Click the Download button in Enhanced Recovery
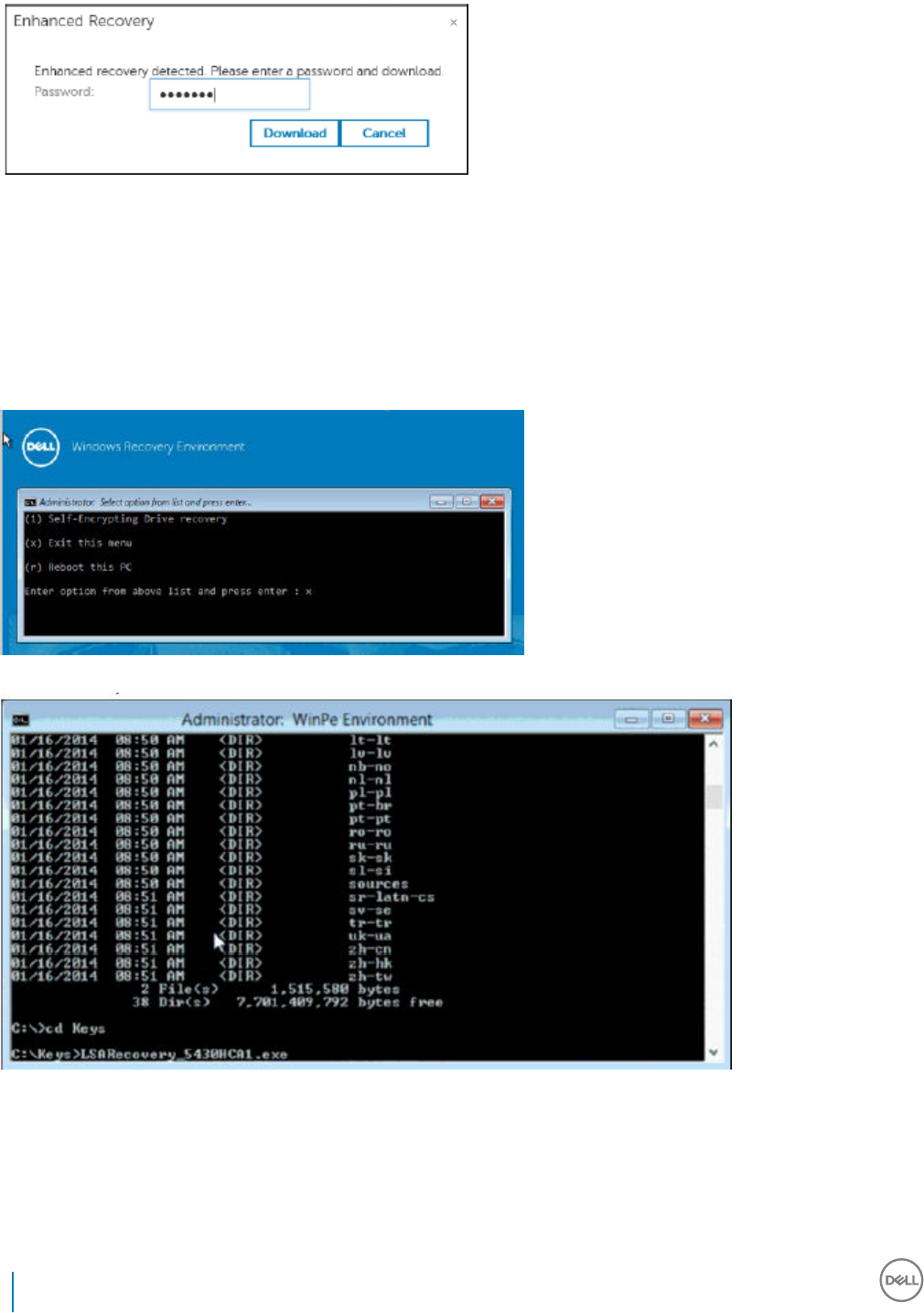This screenshot has width=924, height=1313. tap(295, 134)
